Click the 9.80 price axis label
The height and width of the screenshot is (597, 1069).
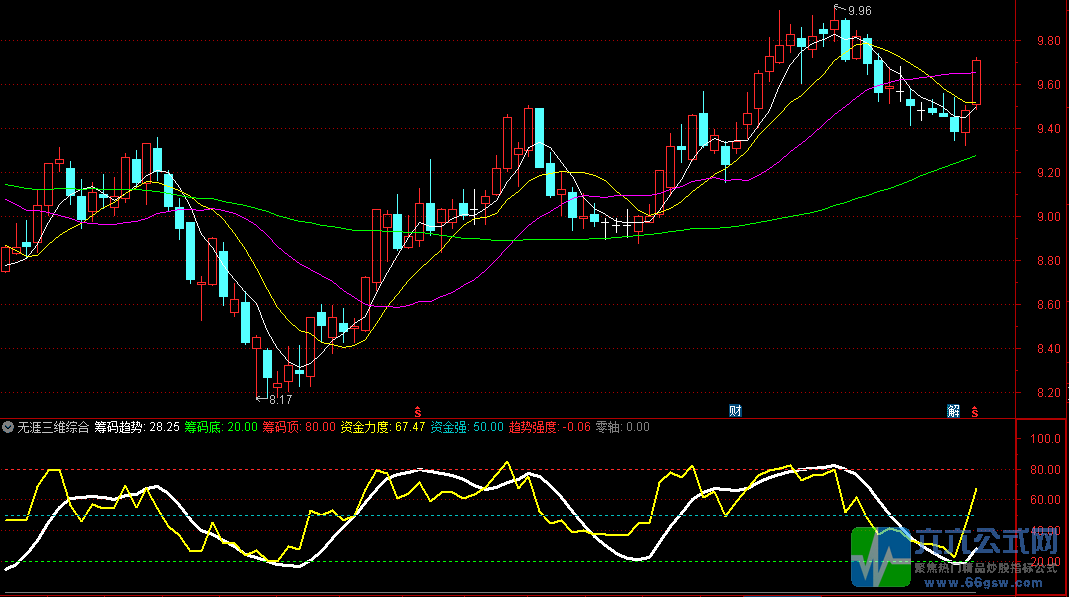click(x=1049, y=41)
